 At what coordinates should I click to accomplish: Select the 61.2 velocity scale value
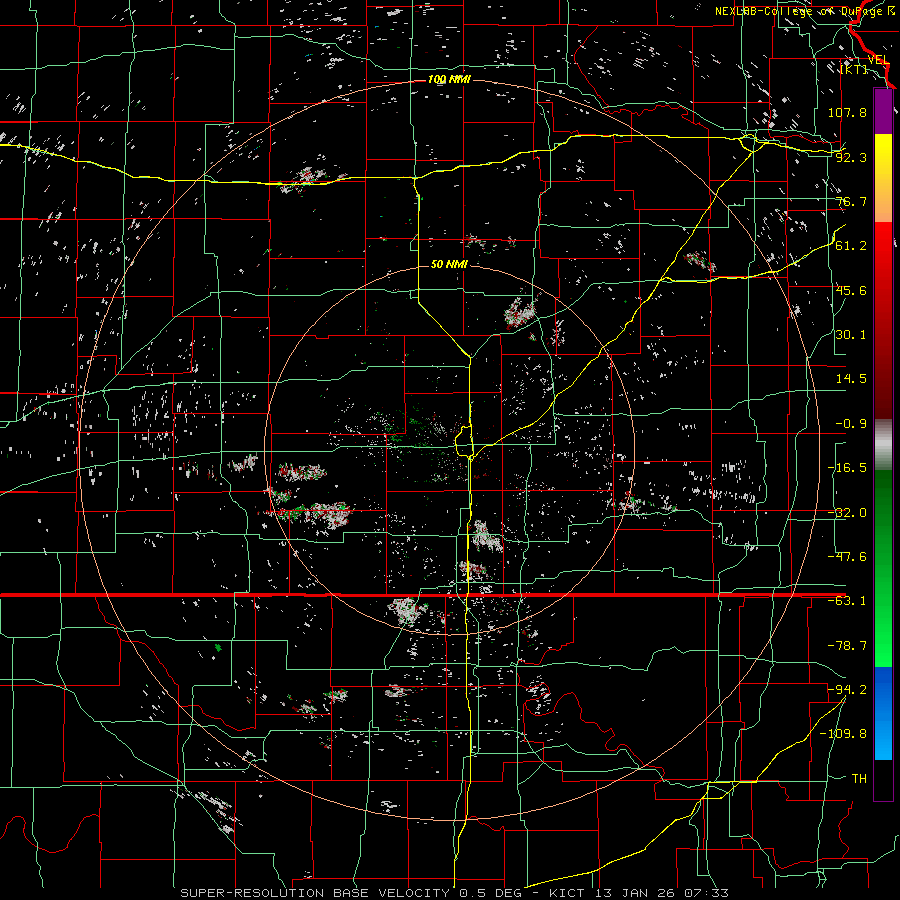851,246
